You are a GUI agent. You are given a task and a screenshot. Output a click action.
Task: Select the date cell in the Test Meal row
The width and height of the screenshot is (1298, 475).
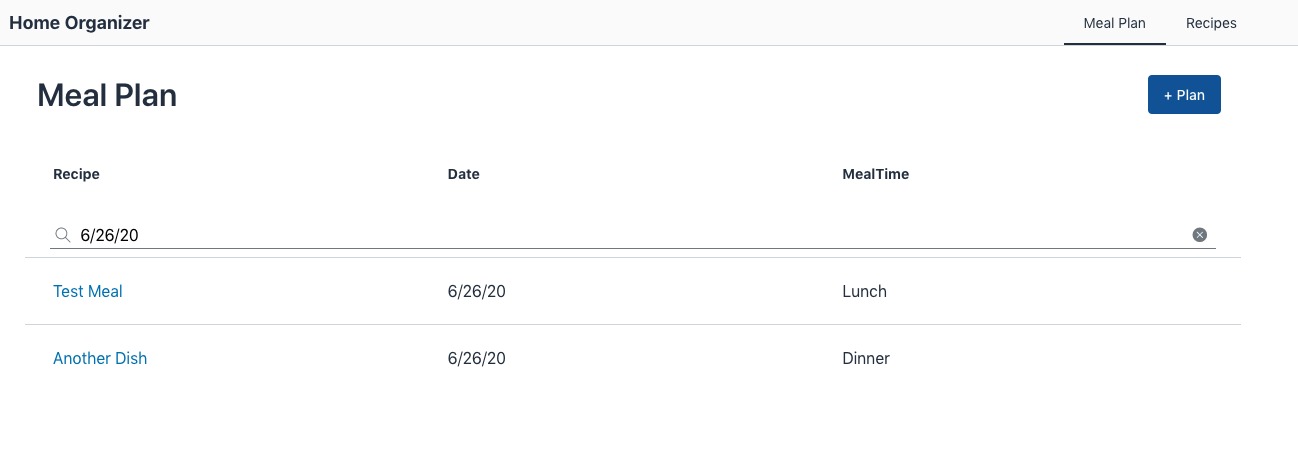(x=477, y=292)
